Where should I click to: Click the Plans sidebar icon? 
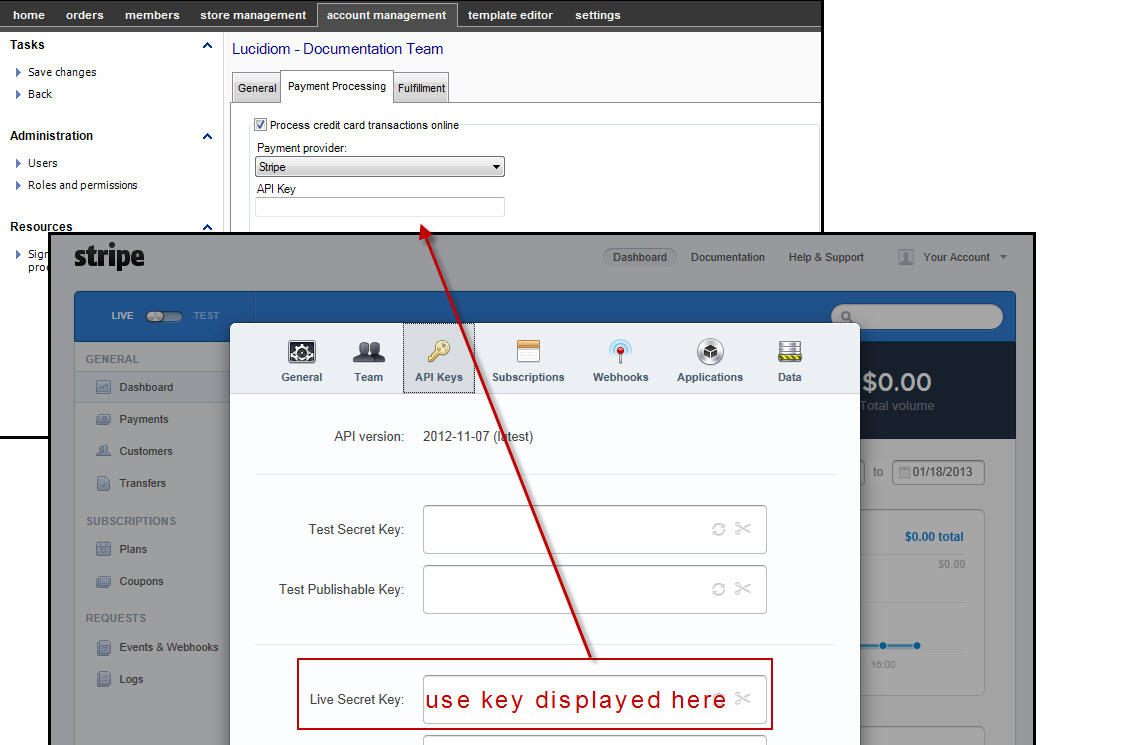pyautogui.click(x=104, y=549)
